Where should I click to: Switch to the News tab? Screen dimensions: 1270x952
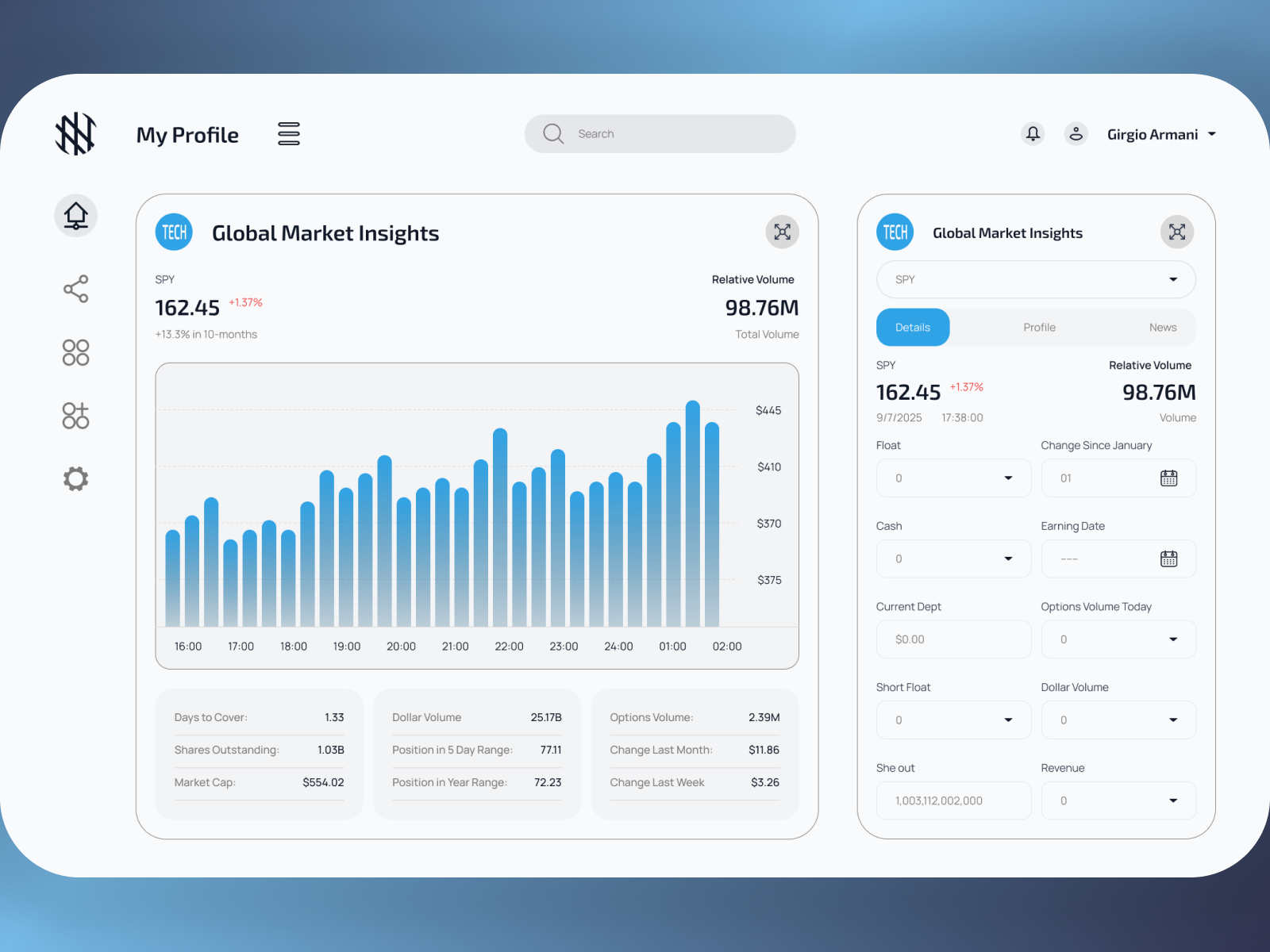(x=1163, y=327)
